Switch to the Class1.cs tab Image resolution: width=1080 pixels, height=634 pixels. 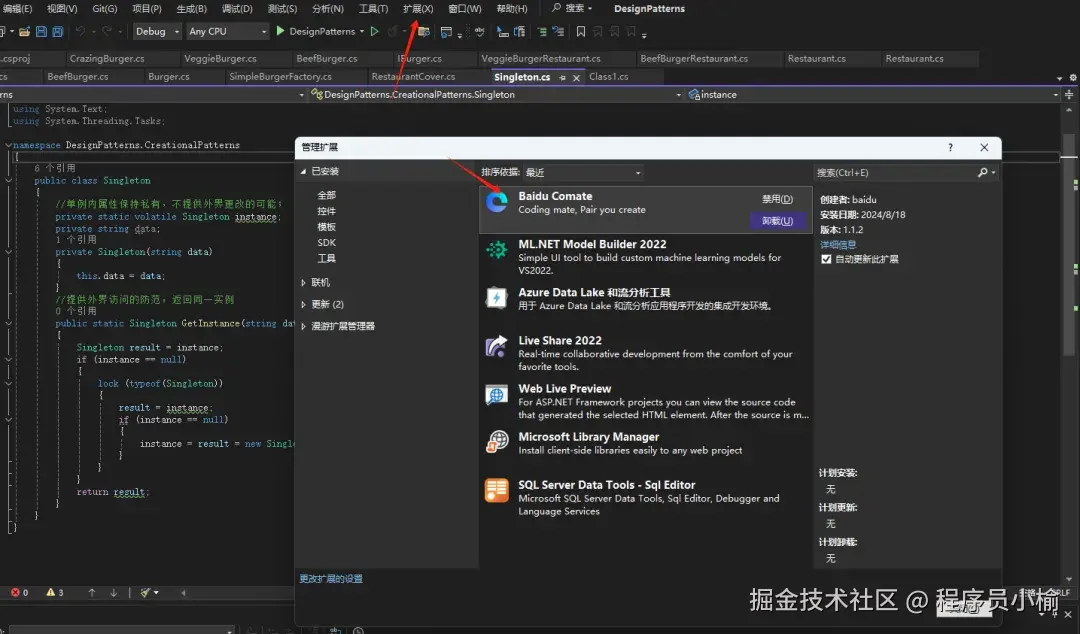tap(608, 76)
